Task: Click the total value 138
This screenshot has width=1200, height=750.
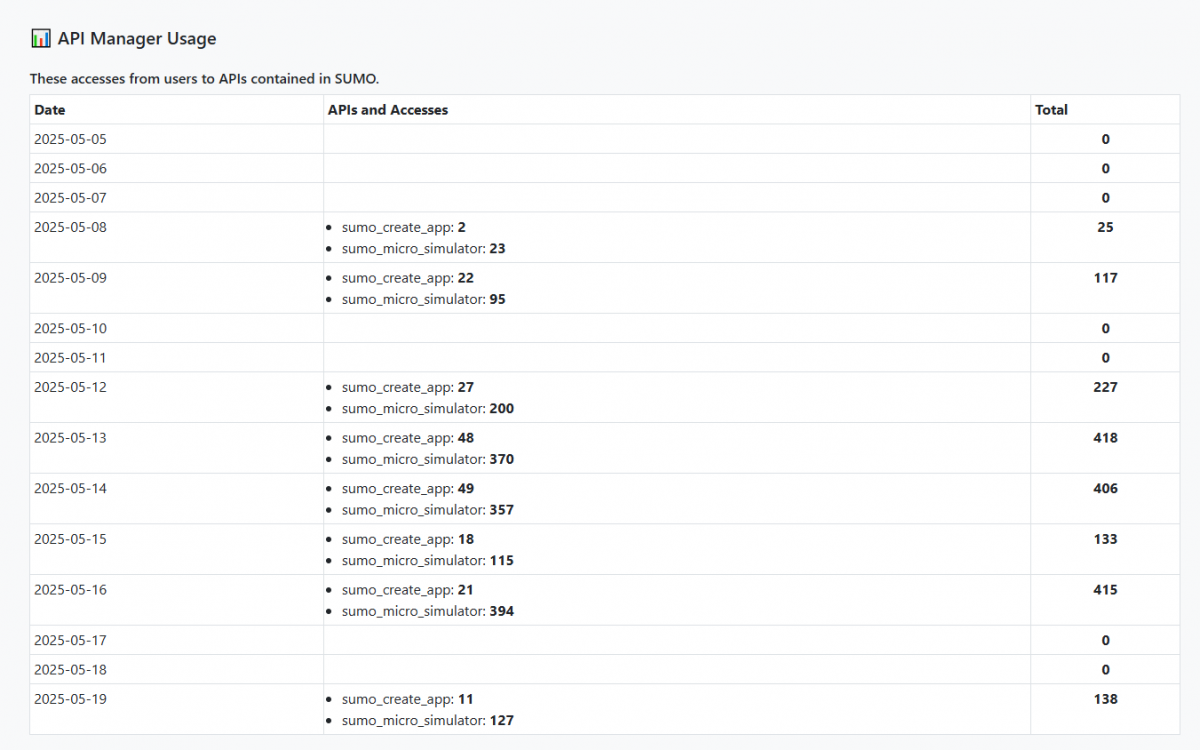Action: 1105,699
